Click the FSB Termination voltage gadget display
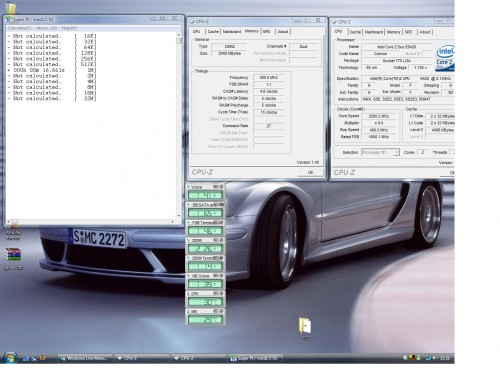This screenshot has width=500, height=375. pyautogui.click(x=205, y=231)
